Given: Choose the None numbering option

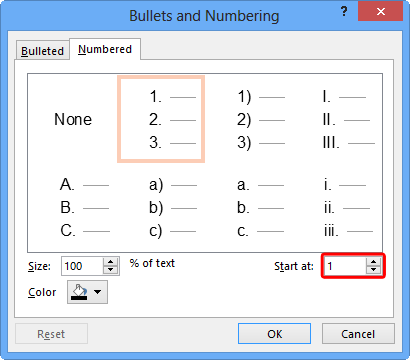Looking at the screenshot, I should pyautogui.click(x=73, y=119).
